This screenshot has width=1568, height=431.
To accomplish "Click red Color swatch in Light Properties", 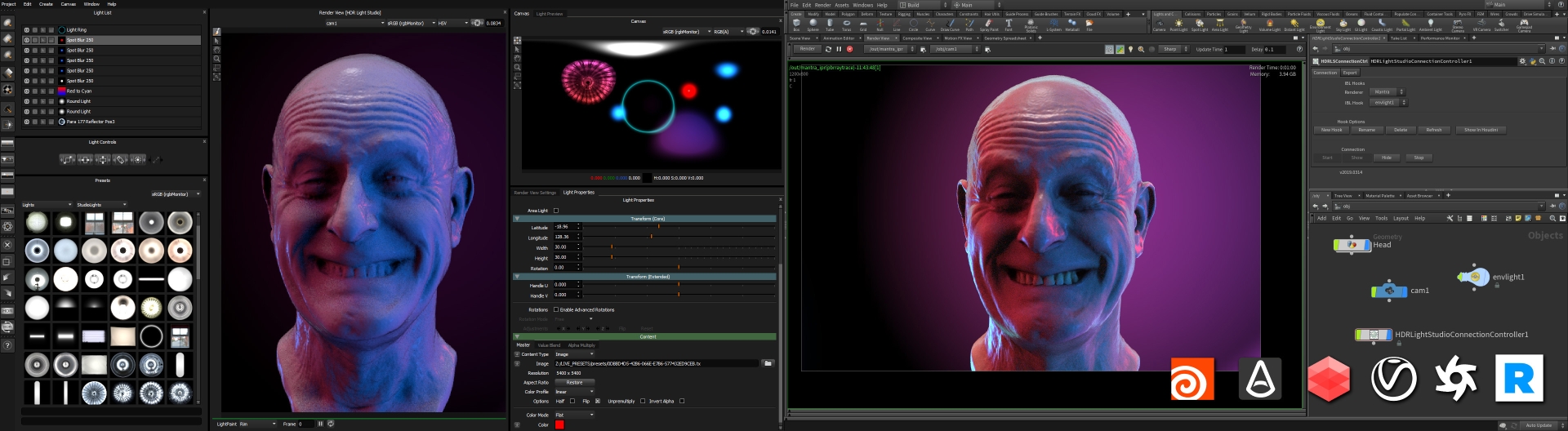I will point(559,424).
